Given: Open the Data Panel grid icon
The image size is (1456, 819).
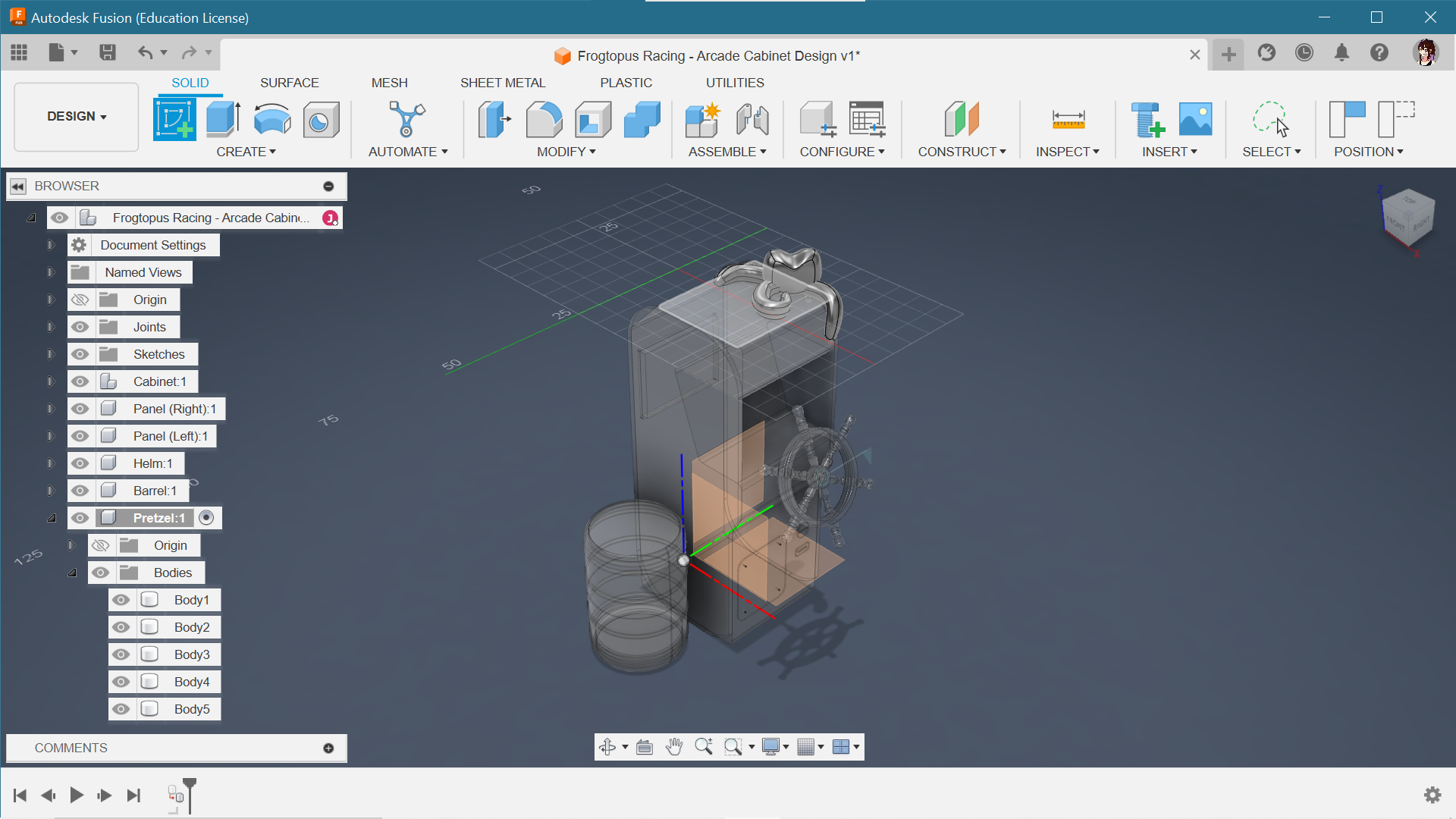Looking at the screenshot, I should pyautogui.click(x=19, y=52).
